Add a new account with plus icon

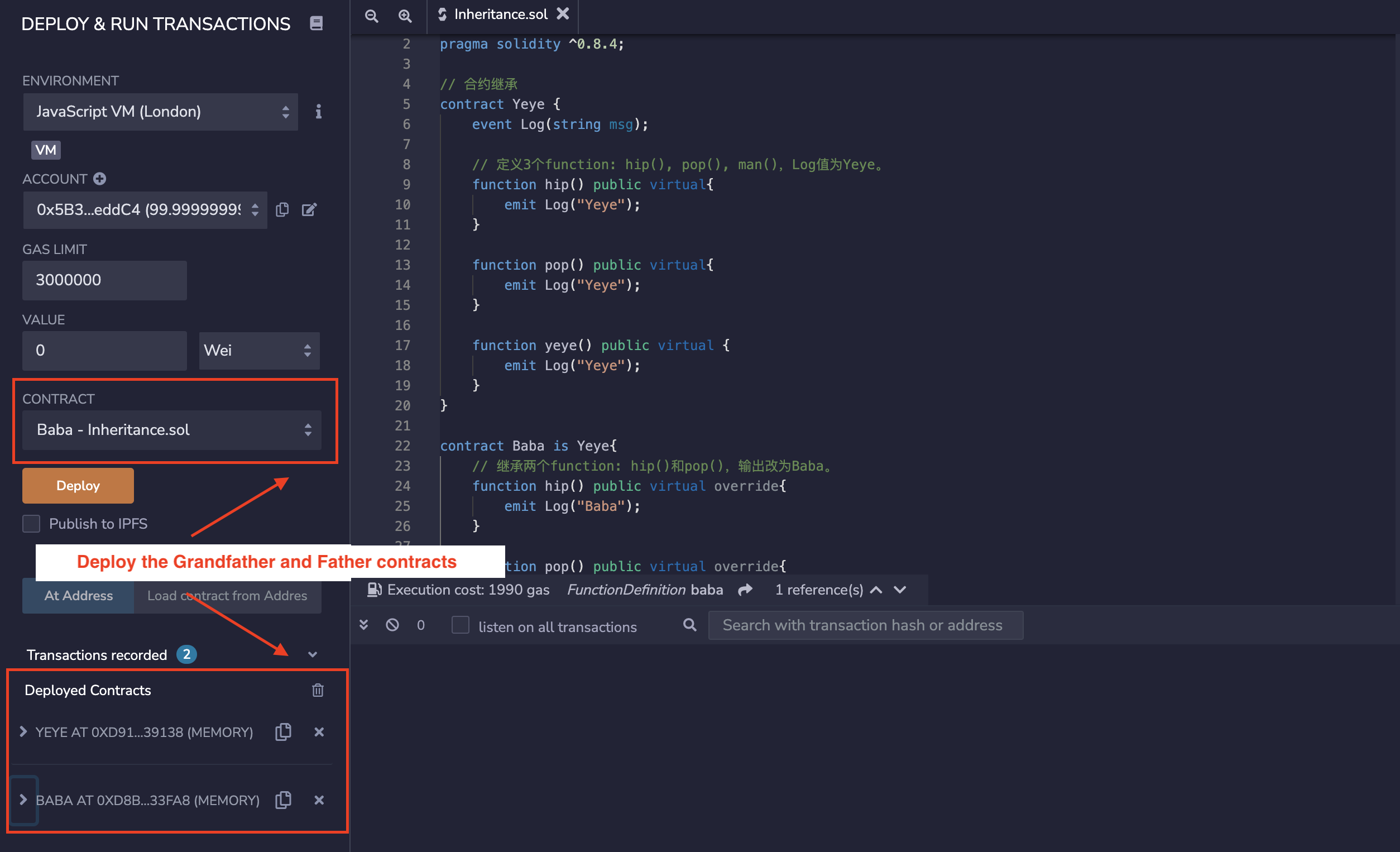tap(100, 179)
